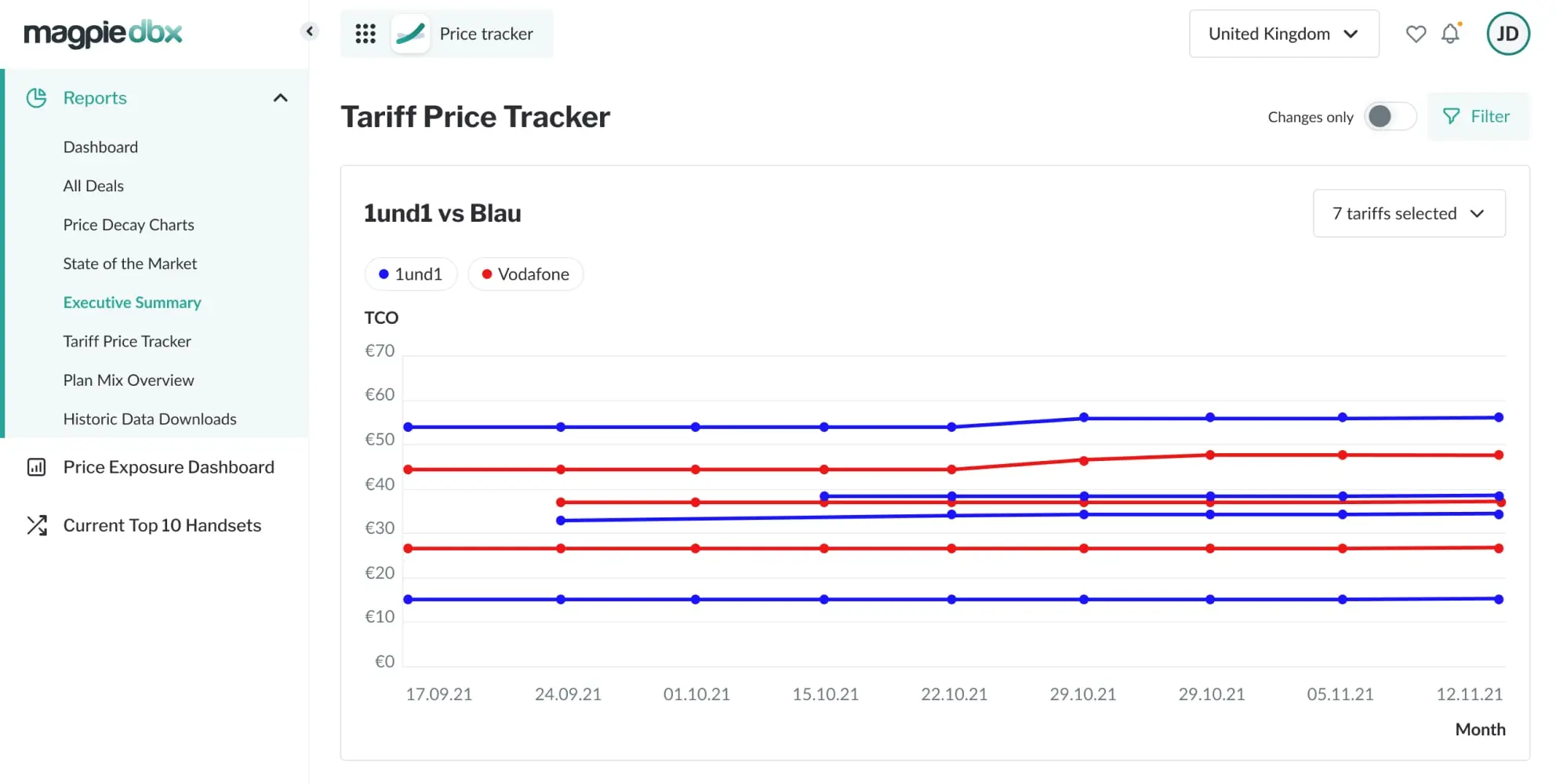The height and width of the screenshot is (784, 1556).
Task: Open the 7 tariffs selected dropdown
Action: pyautogui.click(x=1409, y=213)
